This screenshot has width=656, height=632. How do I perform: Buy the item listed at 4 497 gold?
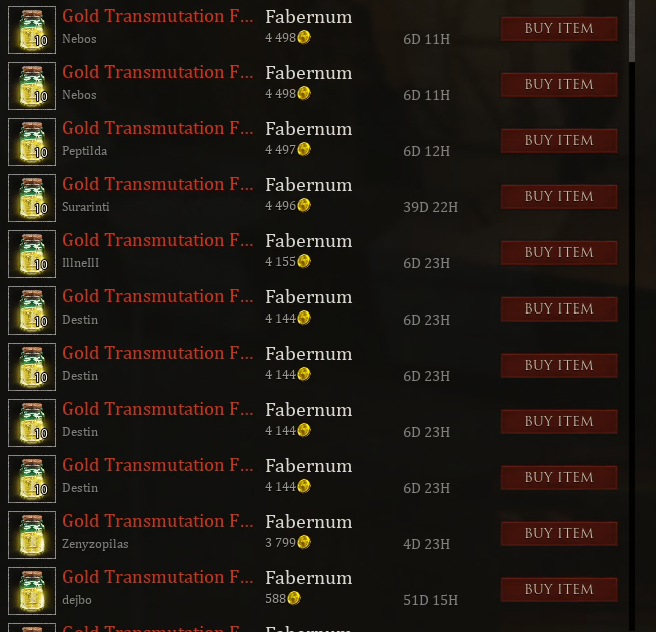coord(559,141)
